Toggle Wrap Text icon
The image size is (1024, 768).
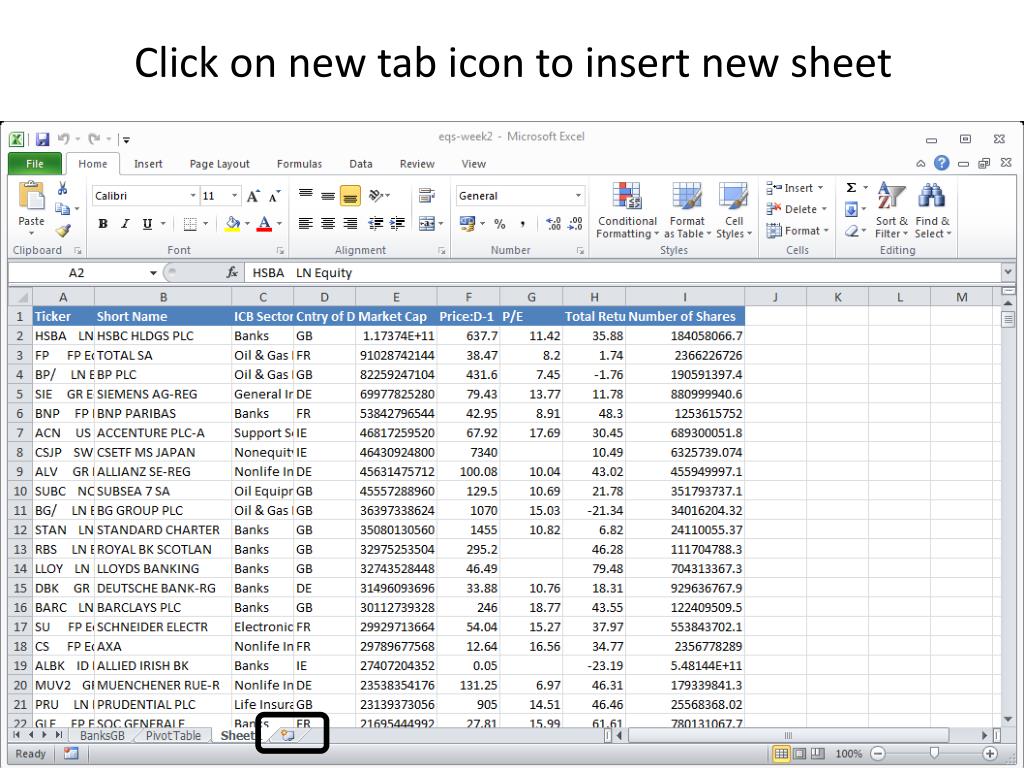coord(427,195)
